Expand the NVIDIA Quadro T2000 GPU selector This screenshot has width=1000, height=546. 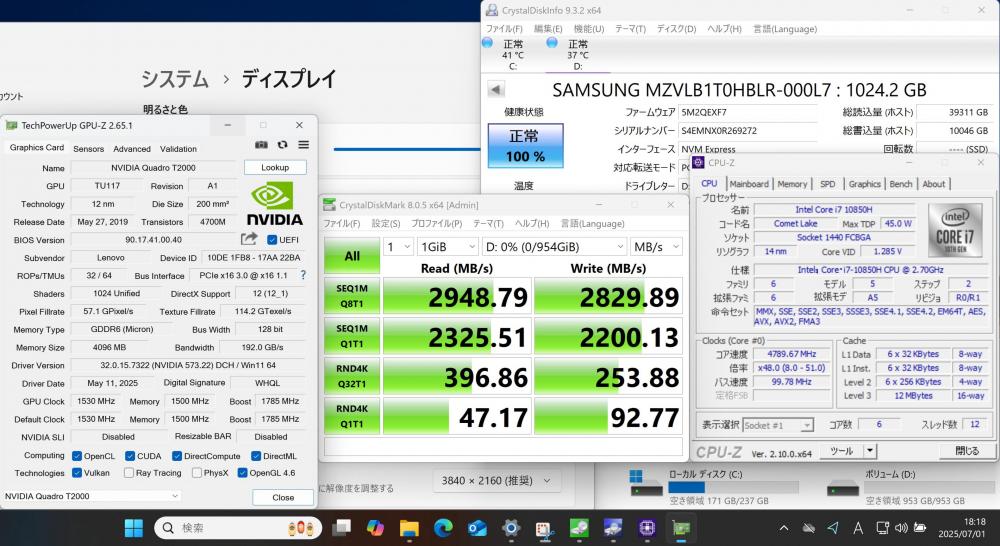[x=92, y=496]
